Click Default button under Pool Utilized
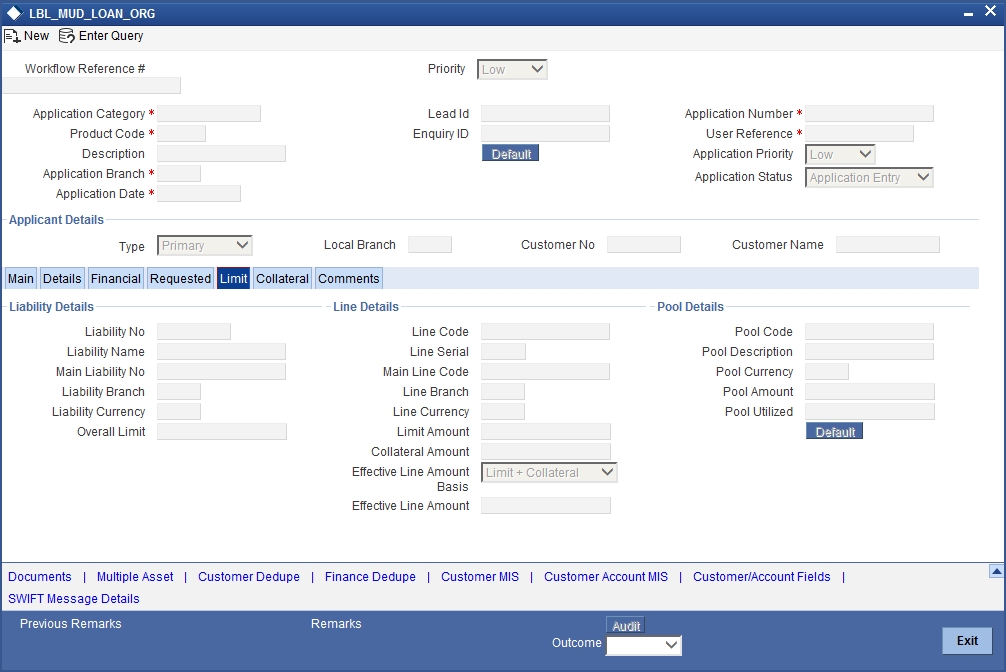 (835, 431)
